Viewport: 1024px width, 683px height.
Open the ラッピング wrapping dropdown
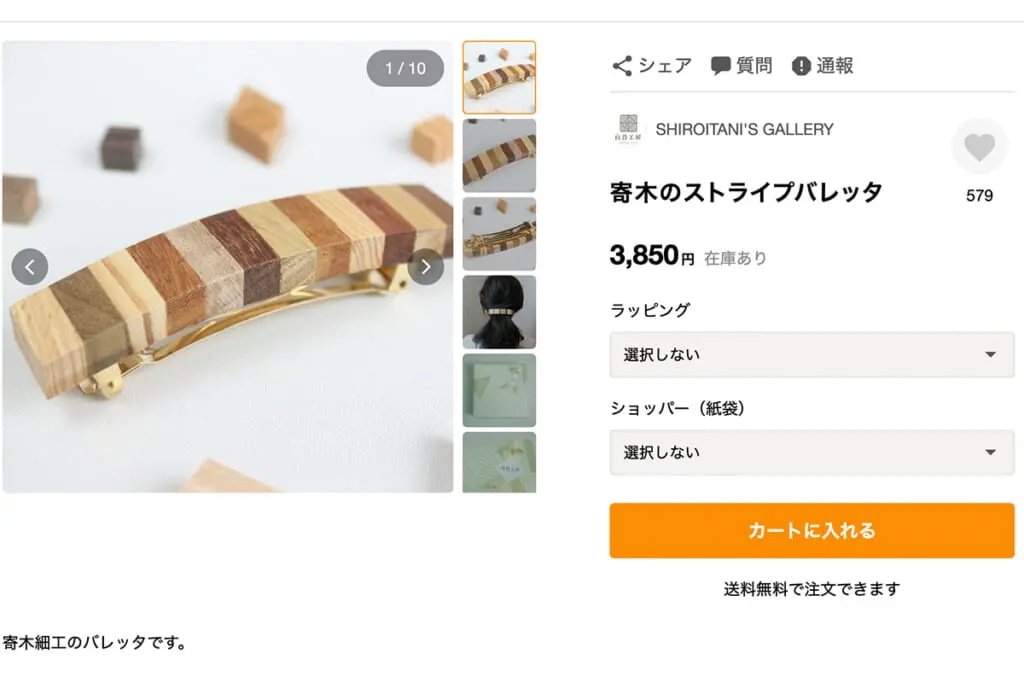(x=811, y=354)
